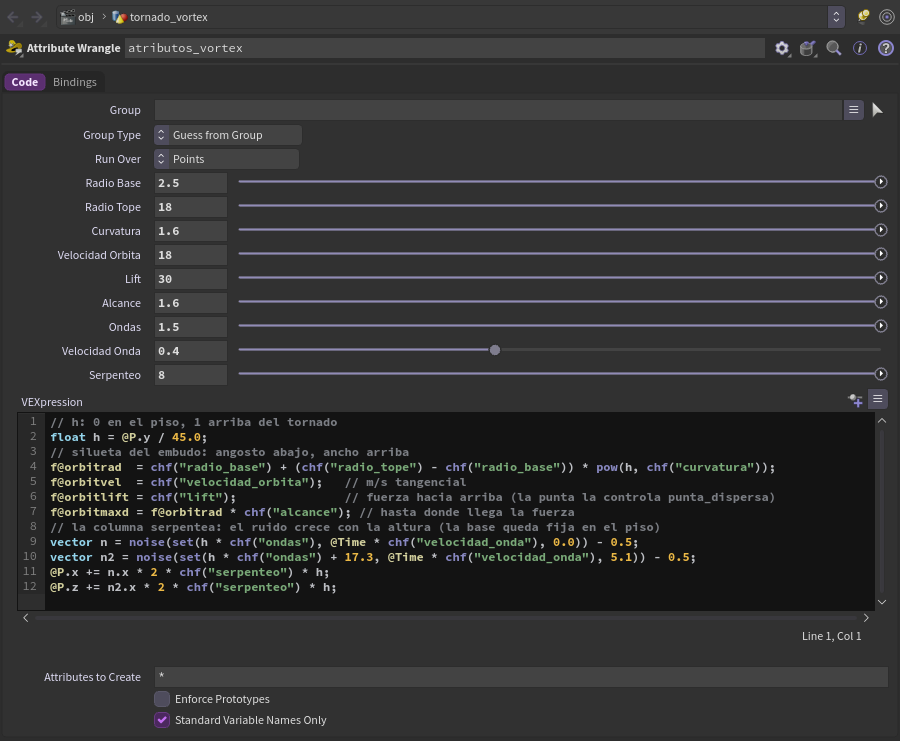900x741 pixels.
Task: Click the Velocidad Onda value 0.4 field
Action: (191, 351)
